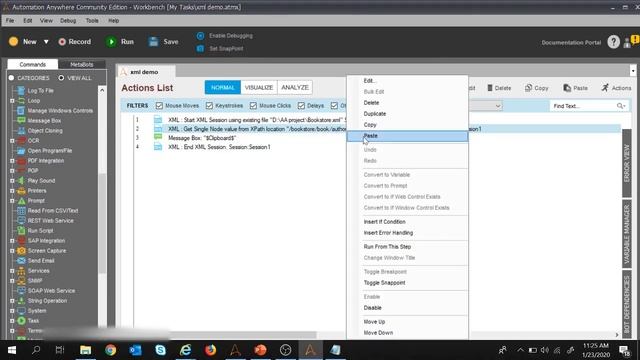This screenshot has height=360, width=640.
Task: Expand the PDF Integration node
Action: (12, 160)
